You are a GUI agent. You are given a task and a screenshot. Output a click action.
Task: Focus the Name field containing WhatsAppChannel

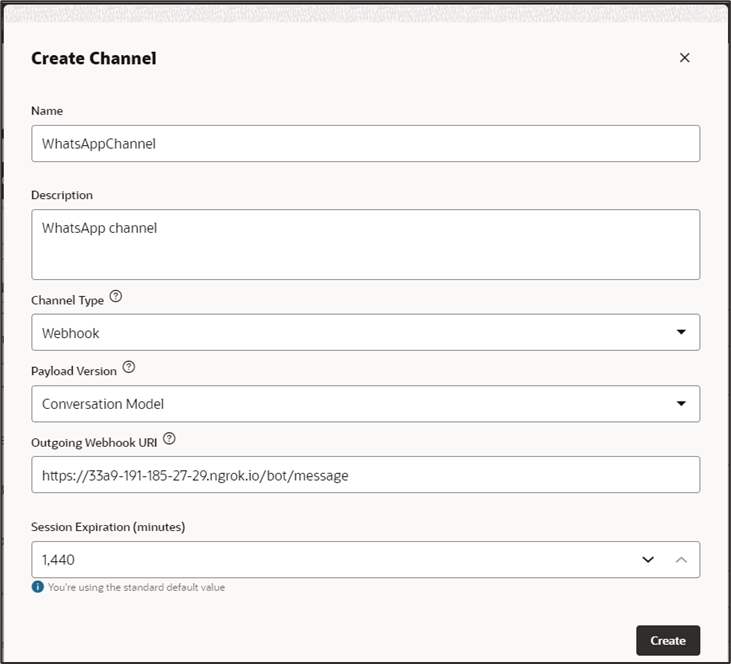click(365, 144)
